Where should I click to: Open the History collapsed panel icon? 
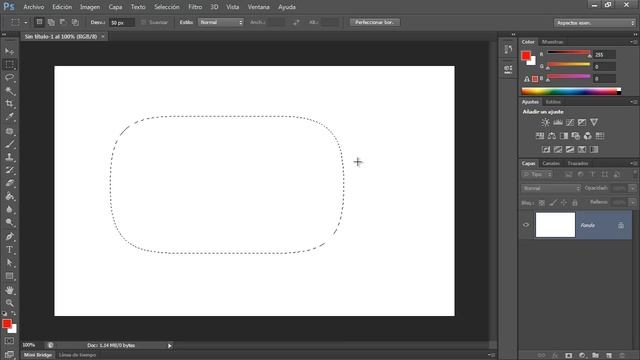508,49
